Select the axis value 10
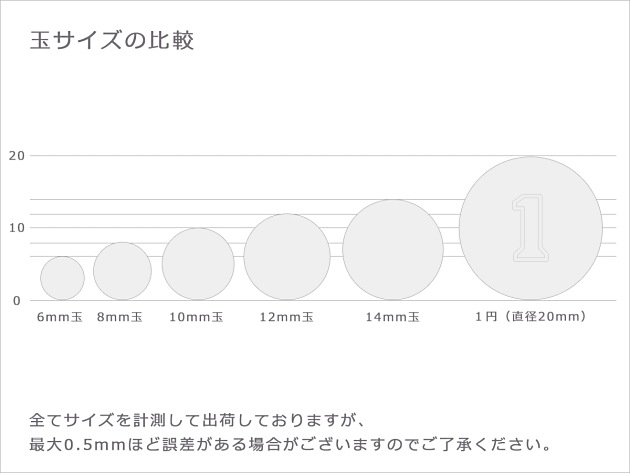The height and width of the screenshot is (473, 630). click(16, 228)
